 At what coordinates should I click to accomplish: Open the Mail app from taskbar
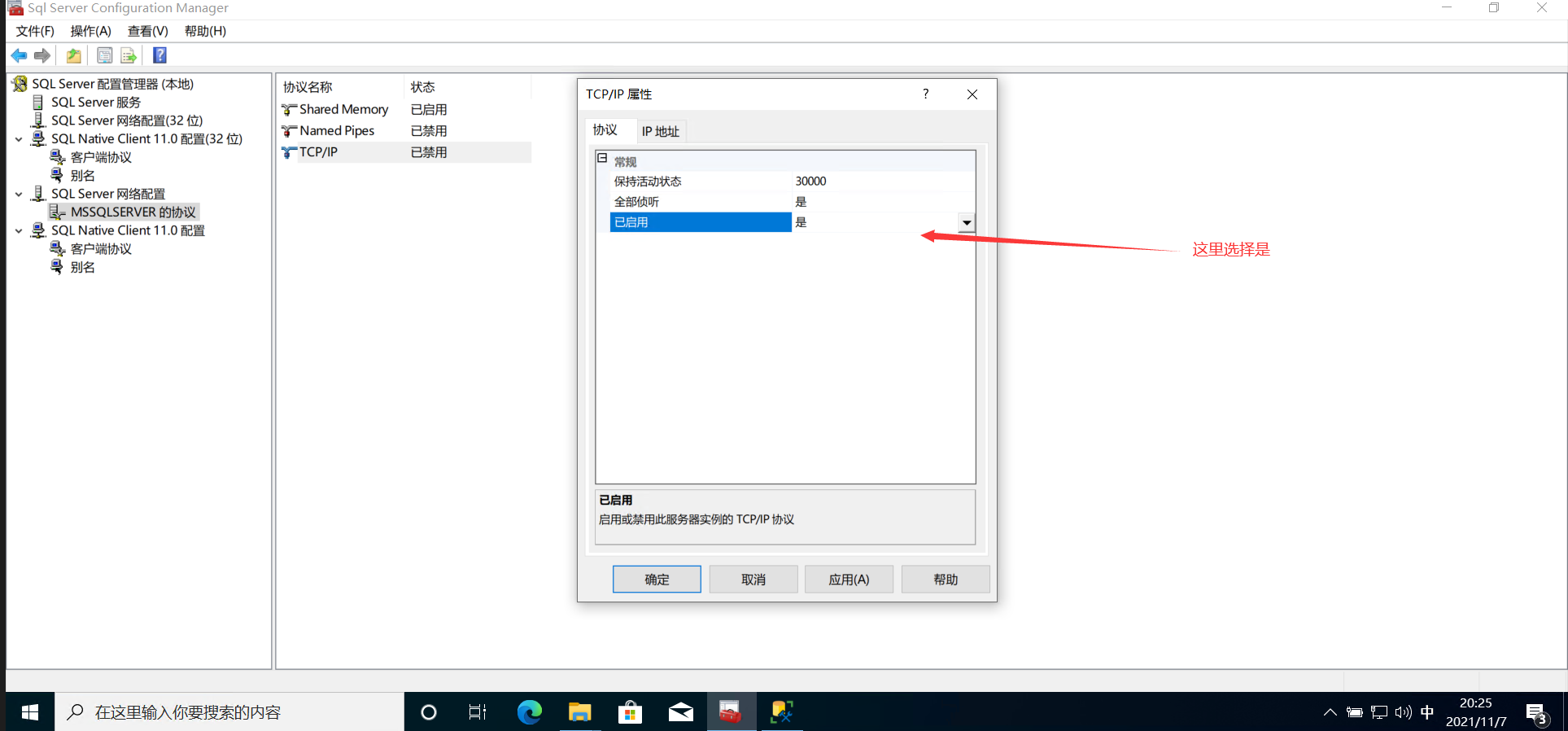[x=681, y=712]
